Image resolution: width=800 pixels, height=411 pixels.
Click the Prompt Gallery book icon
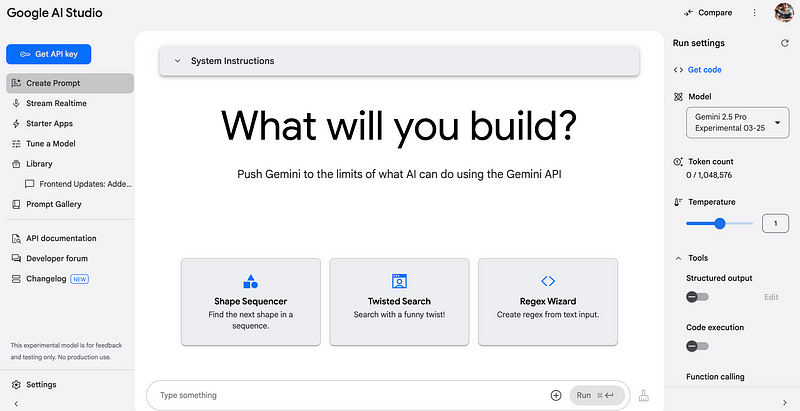click(16, 204)
